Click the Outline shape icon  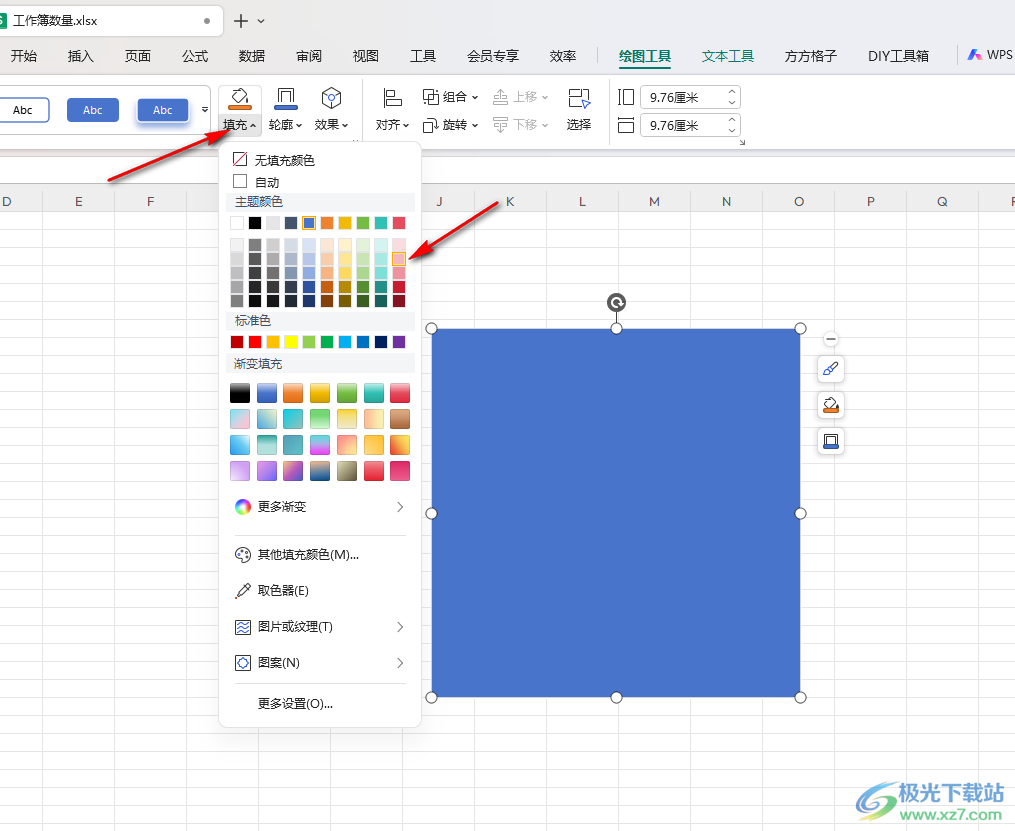coord(285,98)
